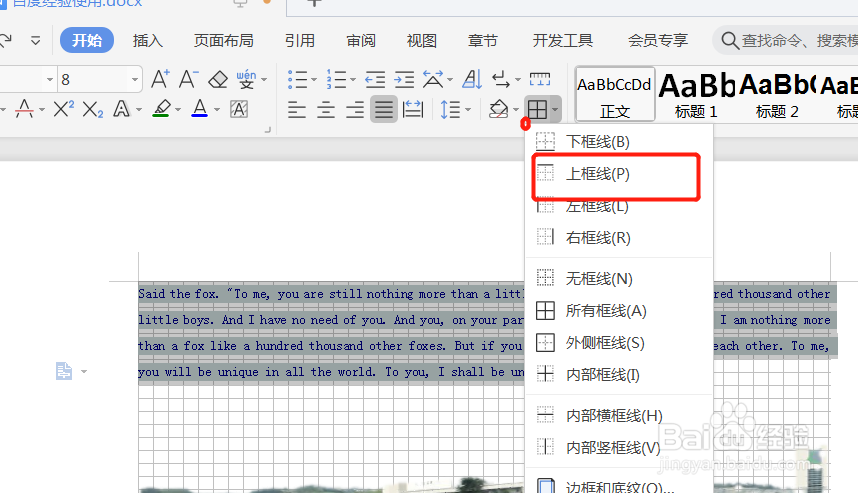Image resolution: width=858 pixels, height=493 pixels.
Task: Select 外侧框线(S) border option
Action: click(x=618, y=343)
